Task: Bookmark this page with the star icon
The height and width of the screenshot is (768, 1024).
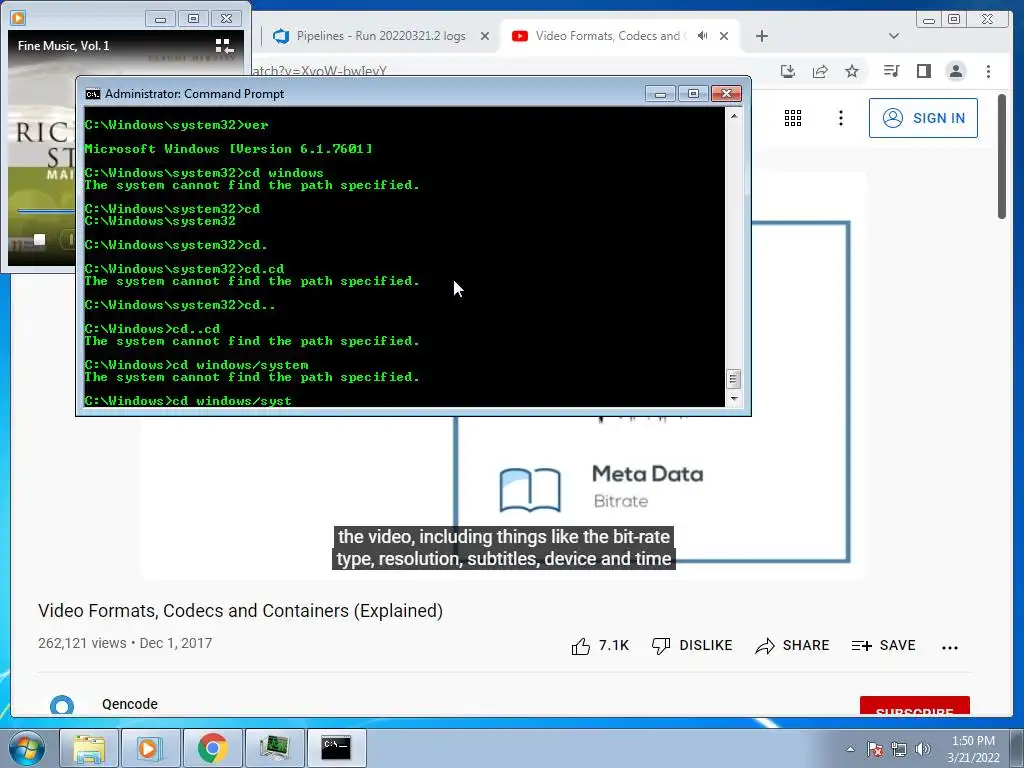Action: pyautogui.click(x=852, y=71)
